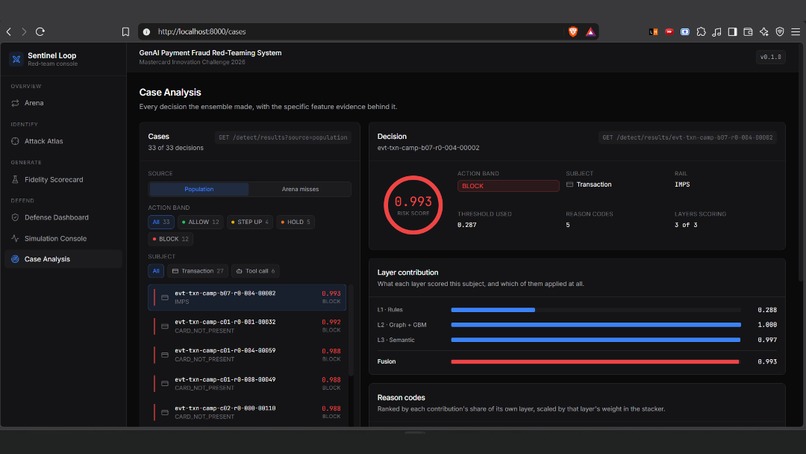Filter action band by BLOCK 12
The image size is (806, 454).
(x=171, y=239)
